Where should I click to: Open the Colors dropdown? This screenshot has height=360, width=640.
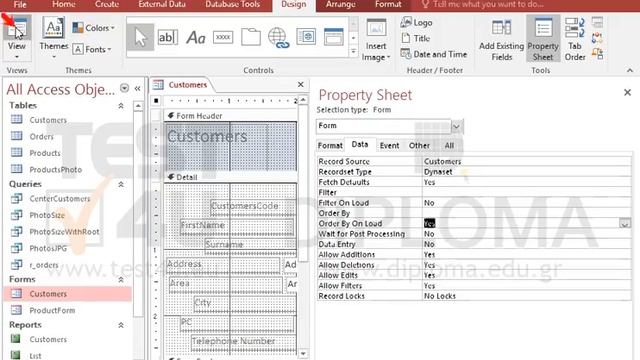93,28
